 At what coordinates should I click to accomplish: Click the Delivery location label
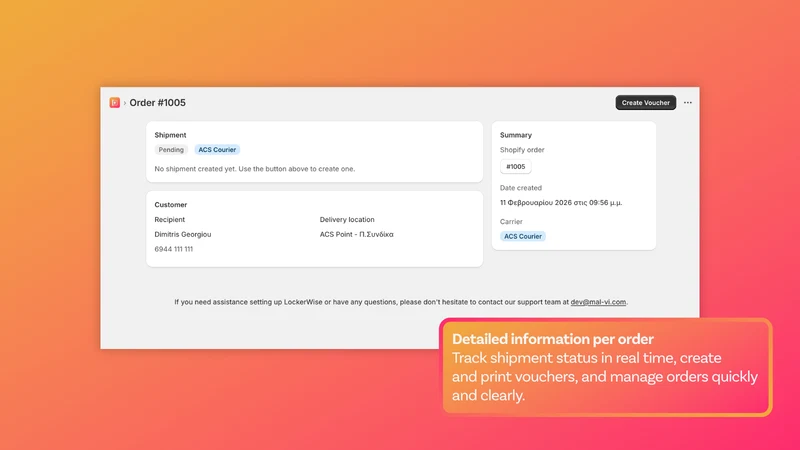pos(347,219)
